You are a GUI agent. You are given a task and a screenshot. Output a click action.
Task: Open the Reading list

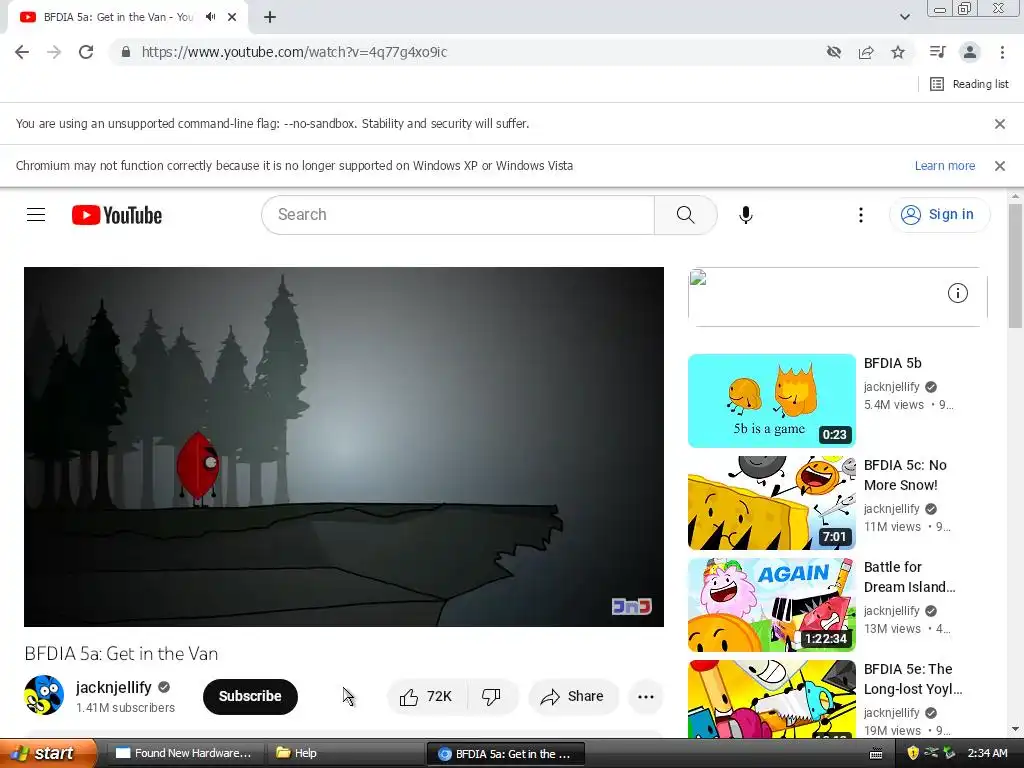969,84
